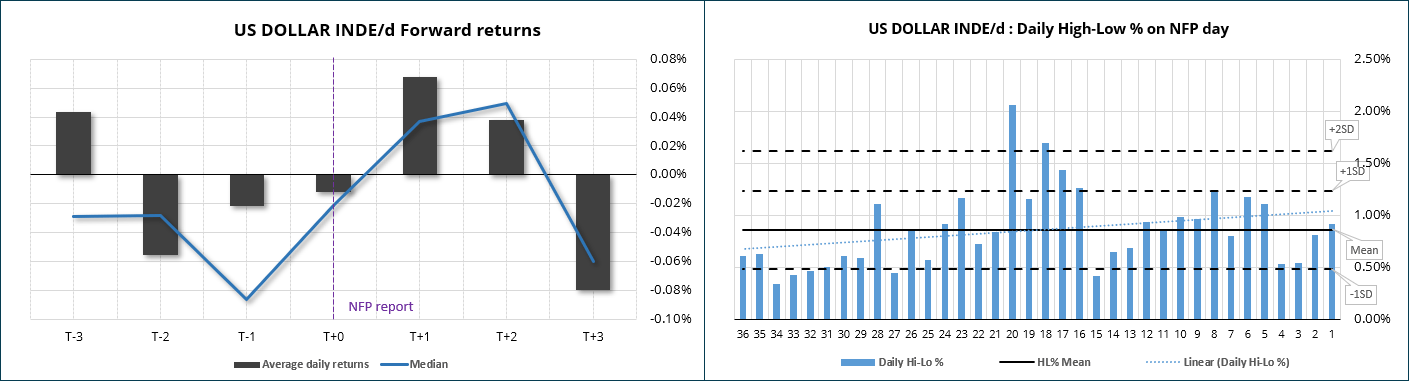Screen dimensions: 1409x381
Task: Click the bar at period 18
Action: tap(1046, 231)
